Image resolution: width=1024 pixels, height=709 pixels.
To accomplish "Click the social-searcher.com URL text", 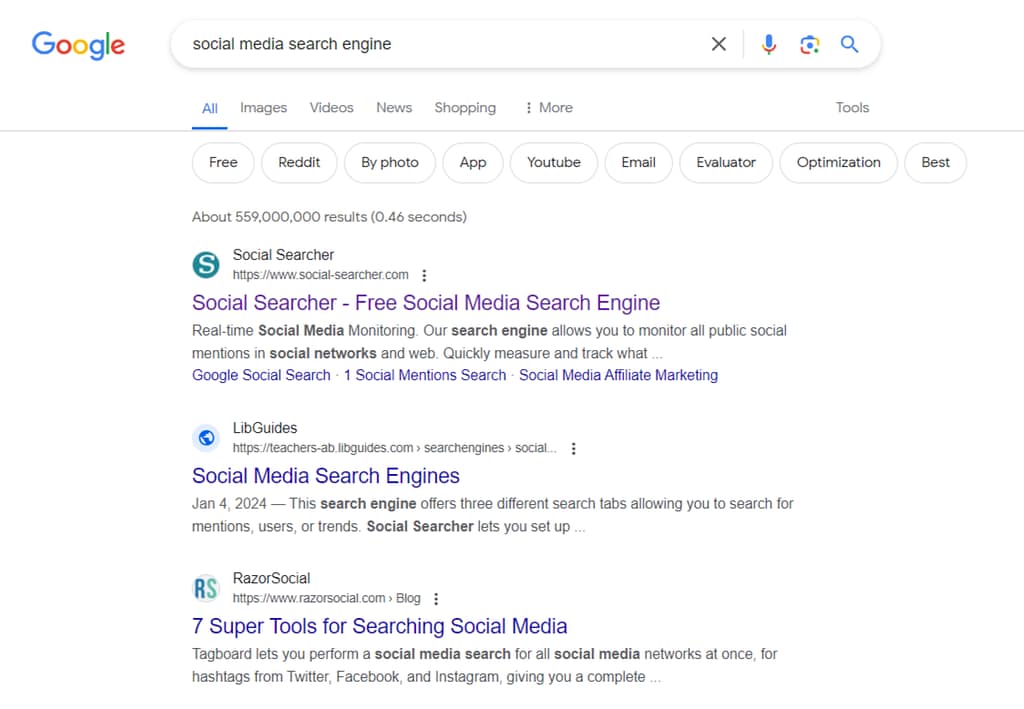I will (321, 275).
